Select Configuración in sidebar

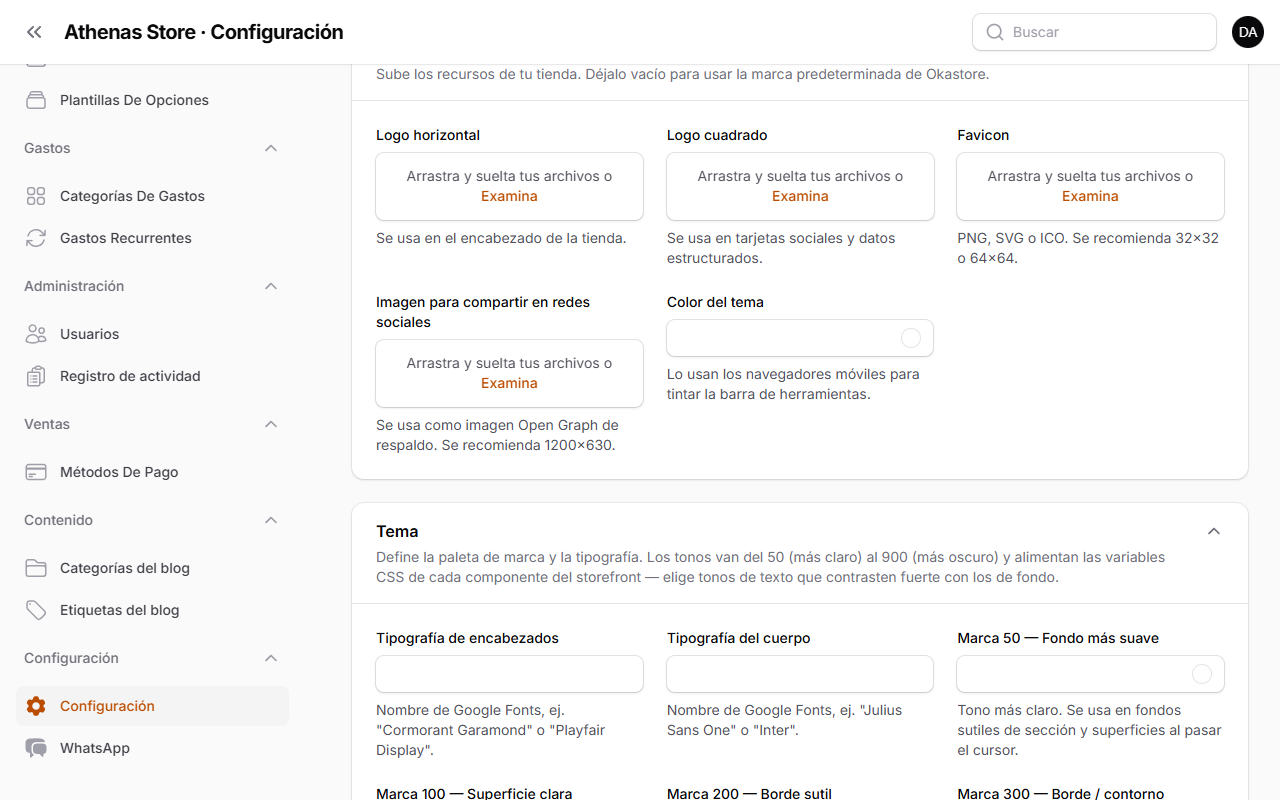152,706
